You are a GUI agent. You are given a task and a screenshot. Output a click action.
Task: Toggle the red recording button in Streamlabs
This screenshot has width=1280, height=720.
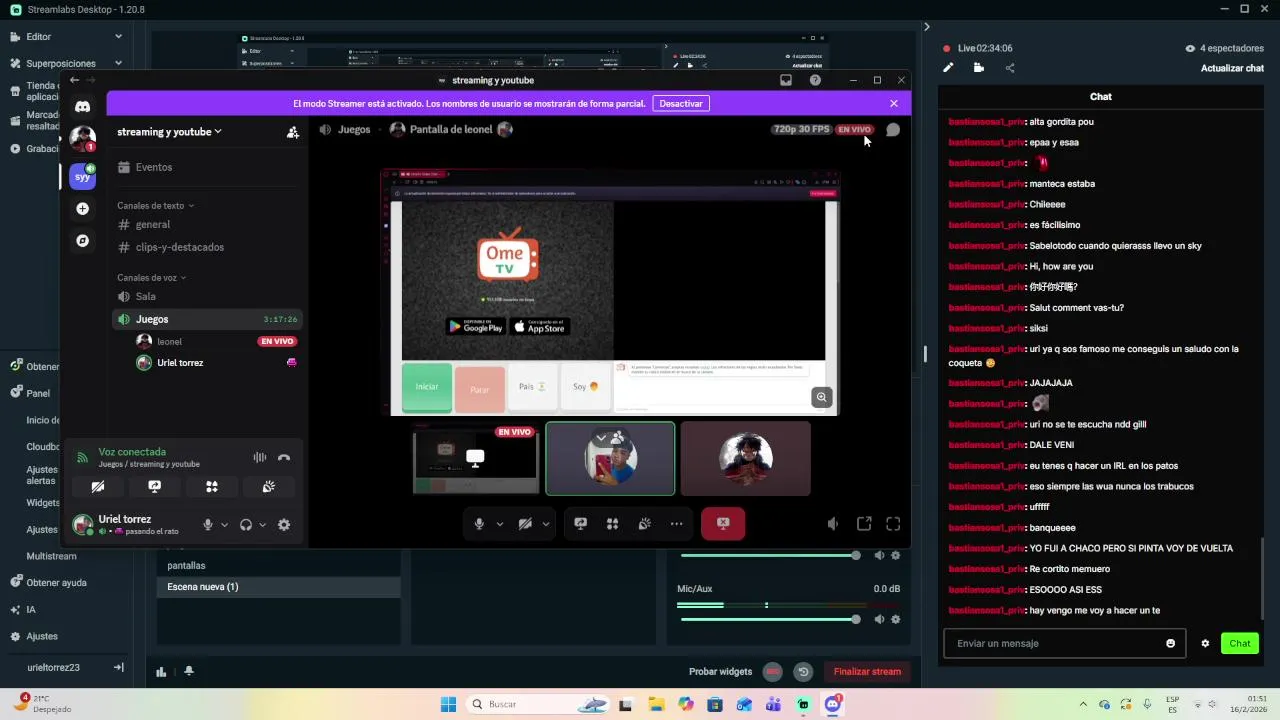773,672
